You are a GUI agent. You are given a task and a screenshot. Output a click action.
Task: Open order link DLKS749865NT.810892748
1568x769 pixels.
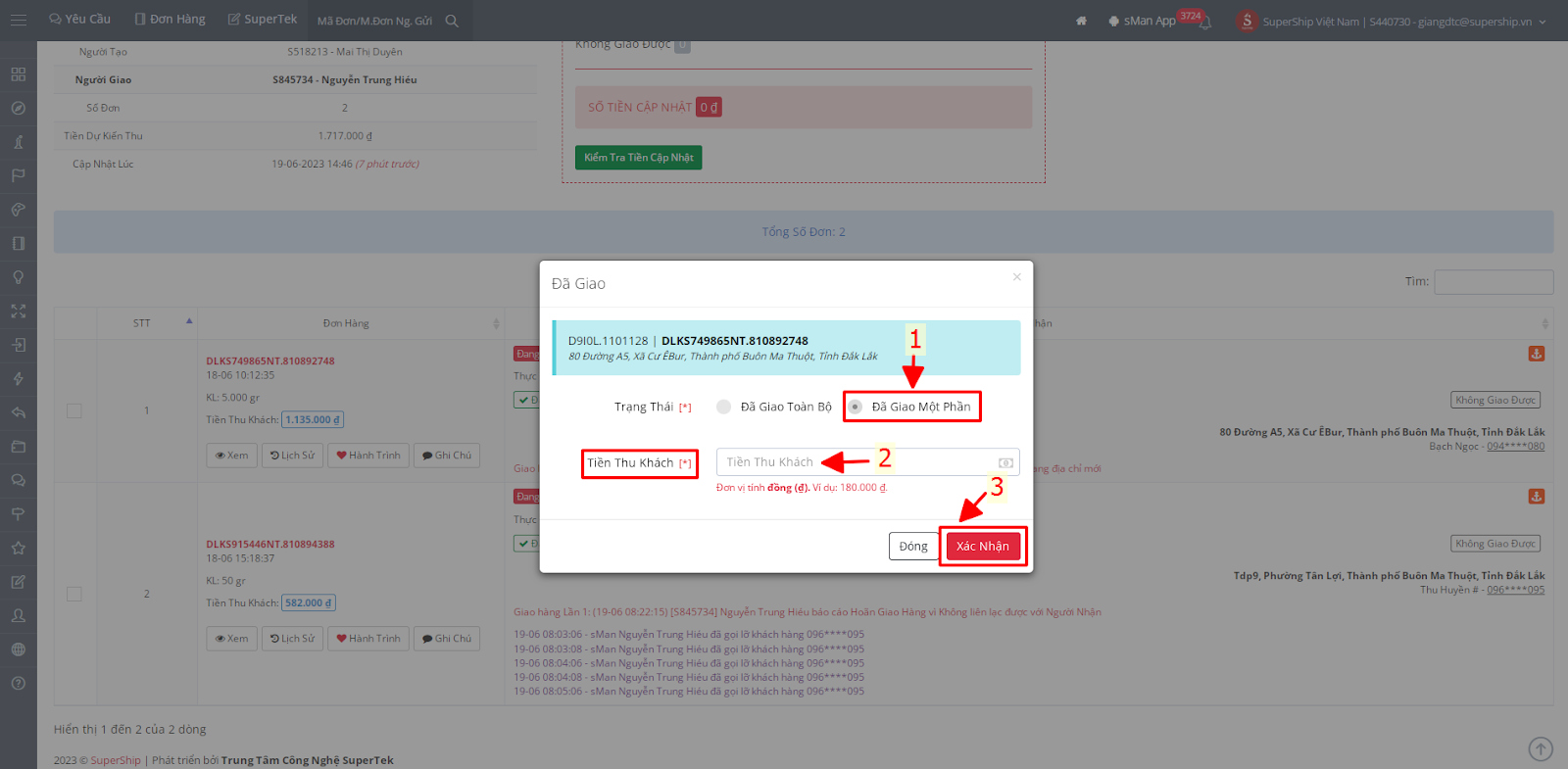(x=270, y=361)
